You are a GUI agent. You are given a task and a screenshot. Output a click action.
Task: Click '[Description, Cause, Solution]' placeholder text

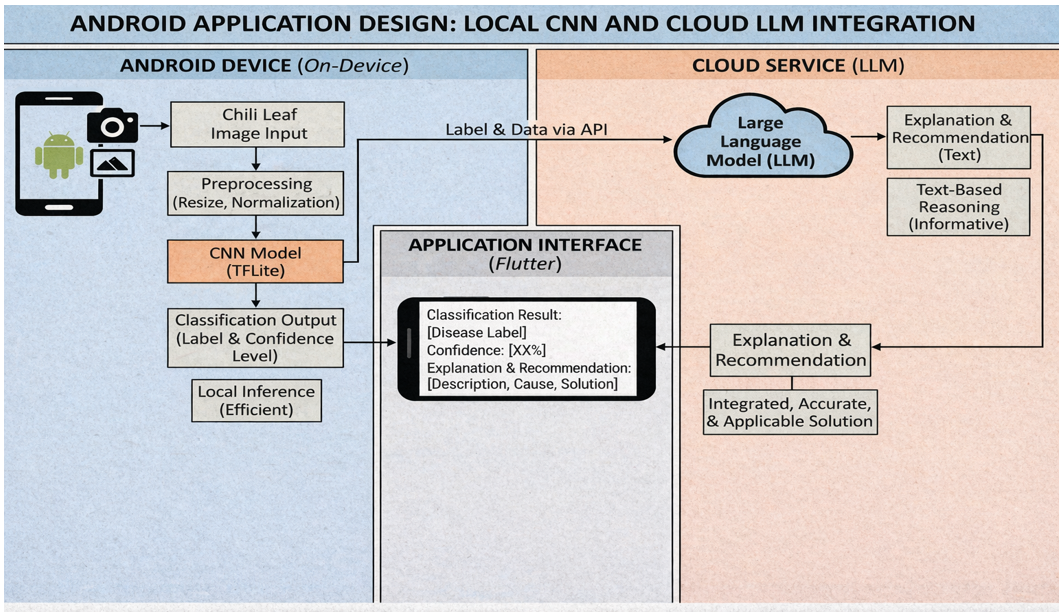coord(522,384)
